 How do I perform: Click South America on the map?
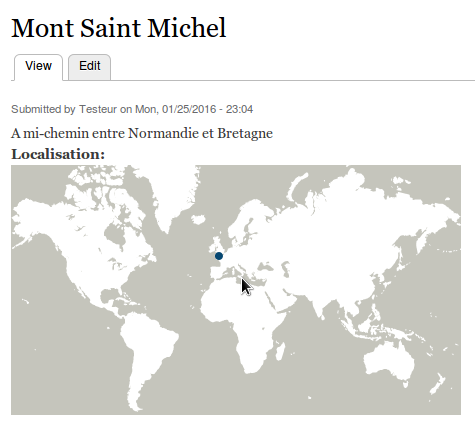click(x=147, y=347)
